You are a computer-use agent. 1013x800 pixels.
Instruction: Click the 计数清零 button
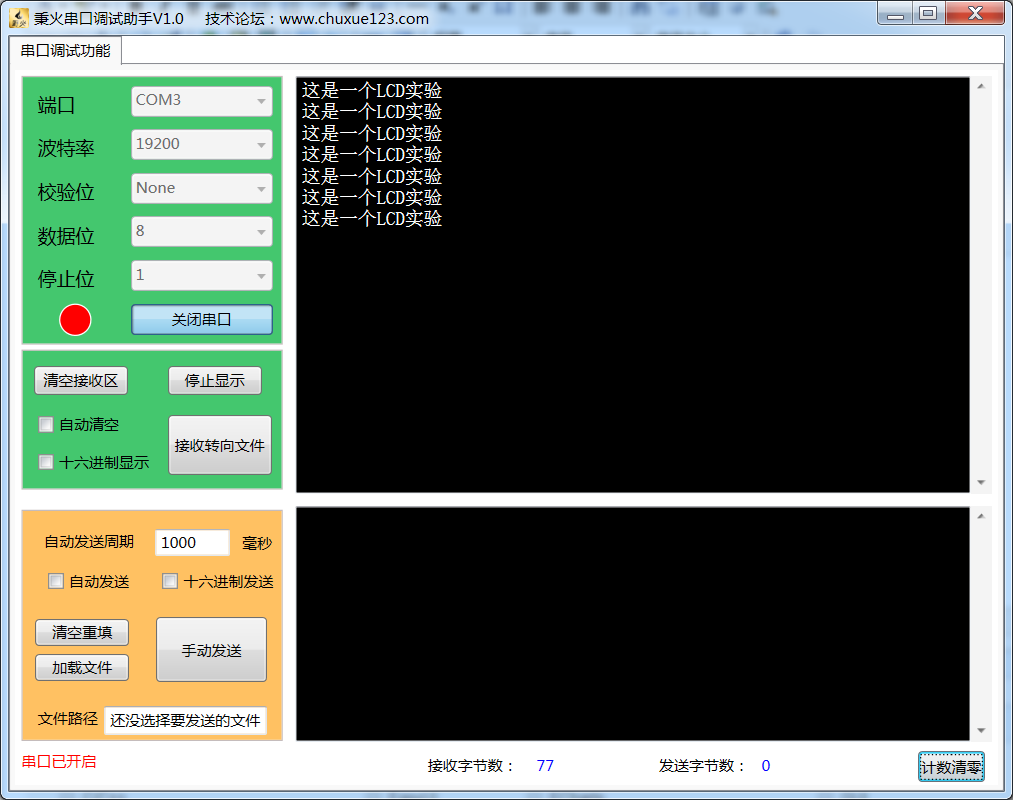click(951, 767)
